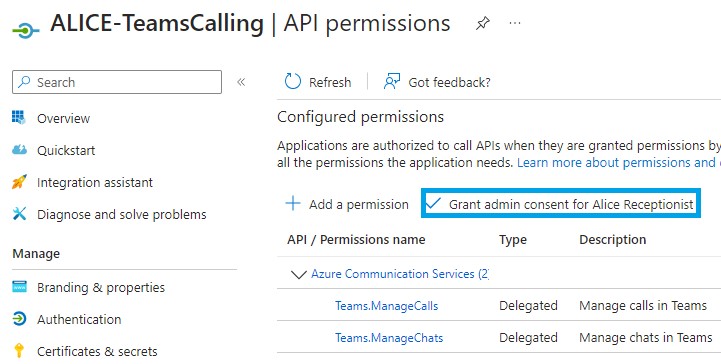The height and width of the screenshot is (364, 721).
Task: Collapse the Azure Communication Services group chevron
Action: click(x=299, y=274)
